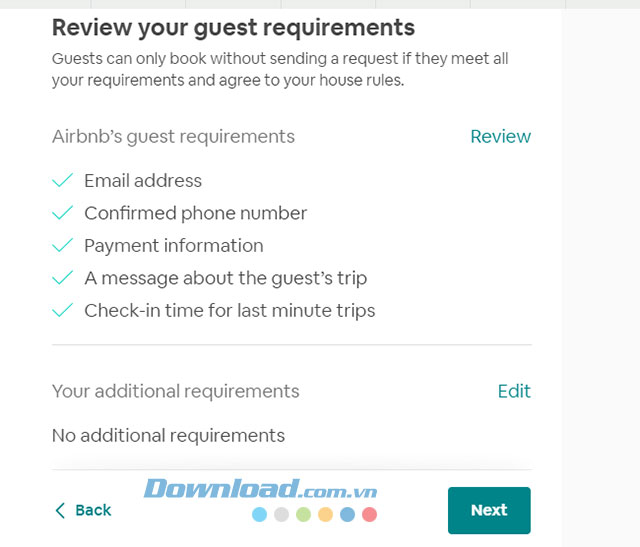Click checkmark for message about guest's trip
Viewport: 640px width, 547px height.
pyautogui.click(x=63, y=278)
